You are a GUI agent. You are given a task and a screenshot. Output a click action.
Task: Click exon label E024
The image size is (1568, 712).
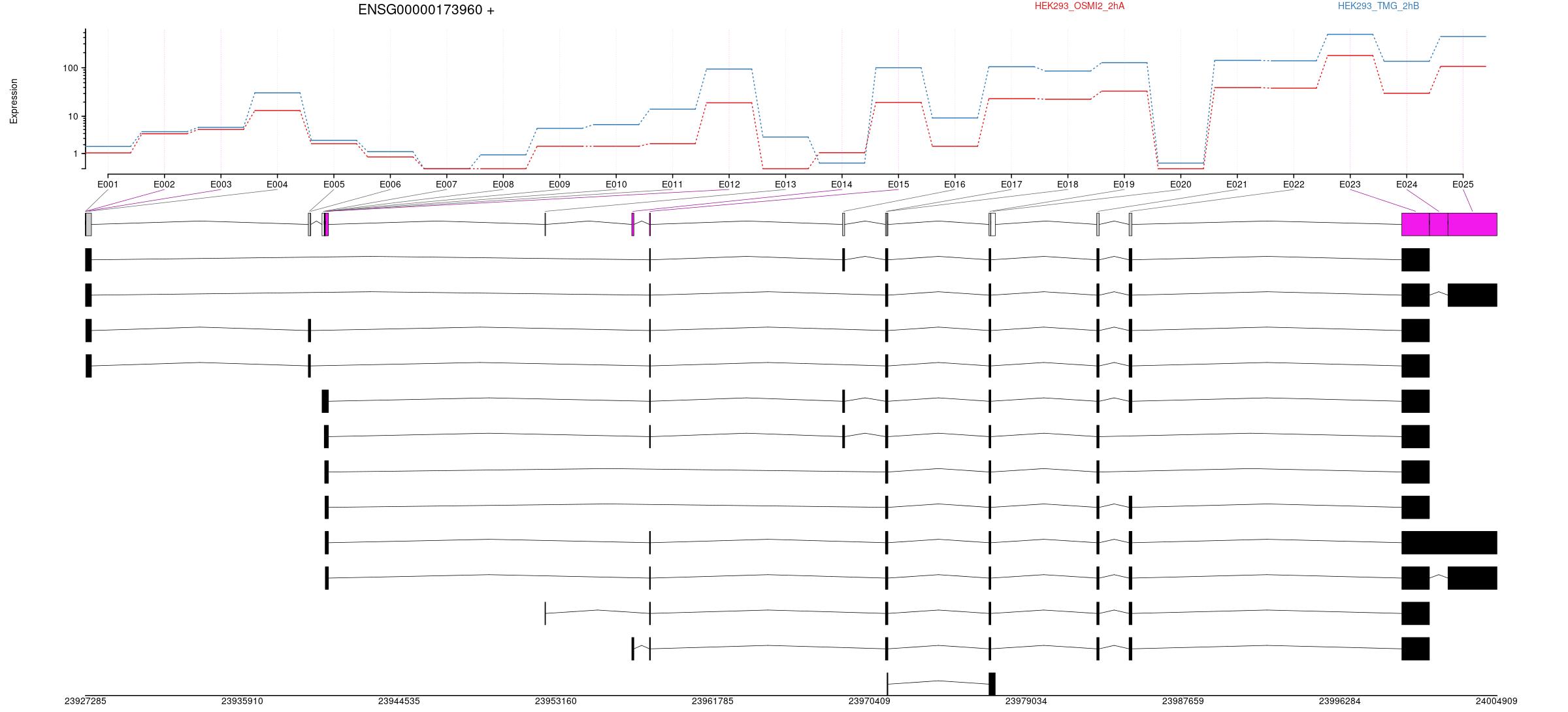point(1407,184)
